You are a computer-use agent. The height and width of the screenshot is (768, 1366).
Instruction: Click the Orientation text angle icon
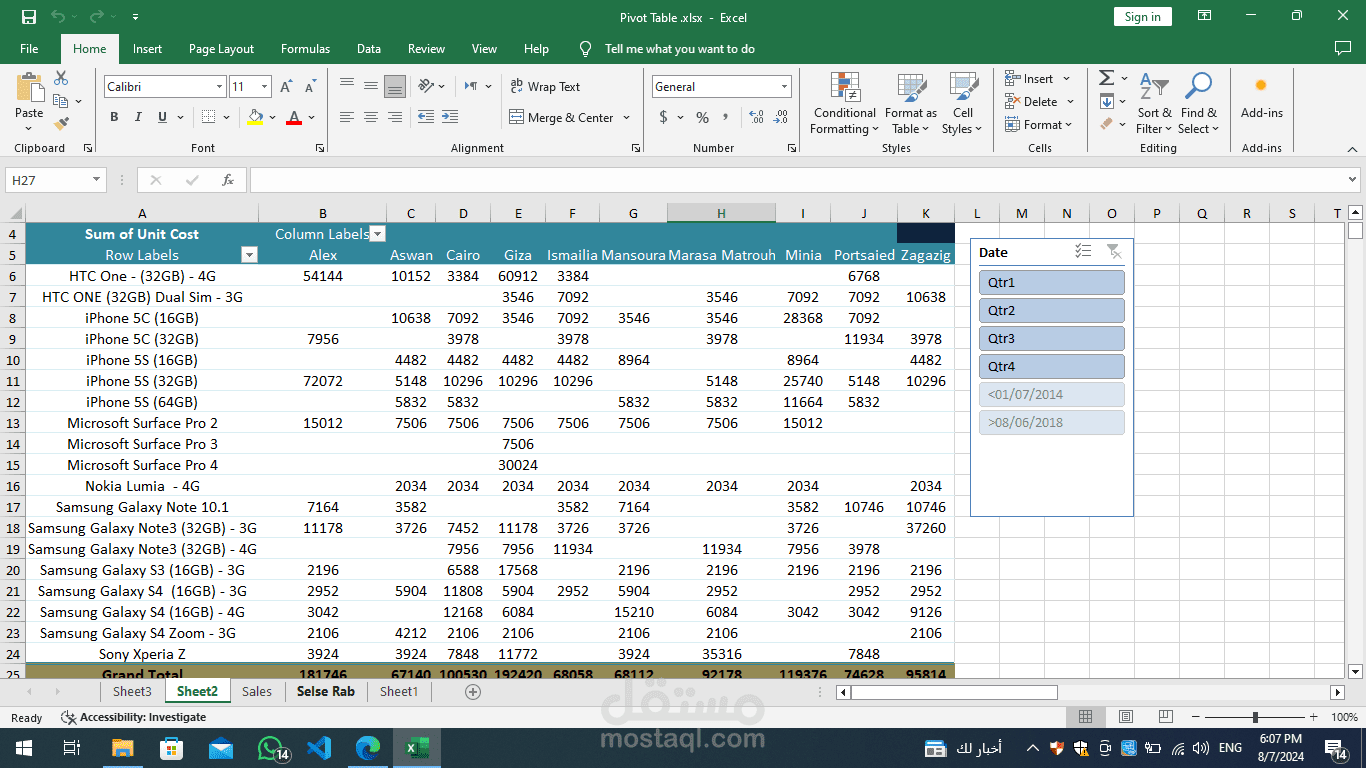coord(426,86)
